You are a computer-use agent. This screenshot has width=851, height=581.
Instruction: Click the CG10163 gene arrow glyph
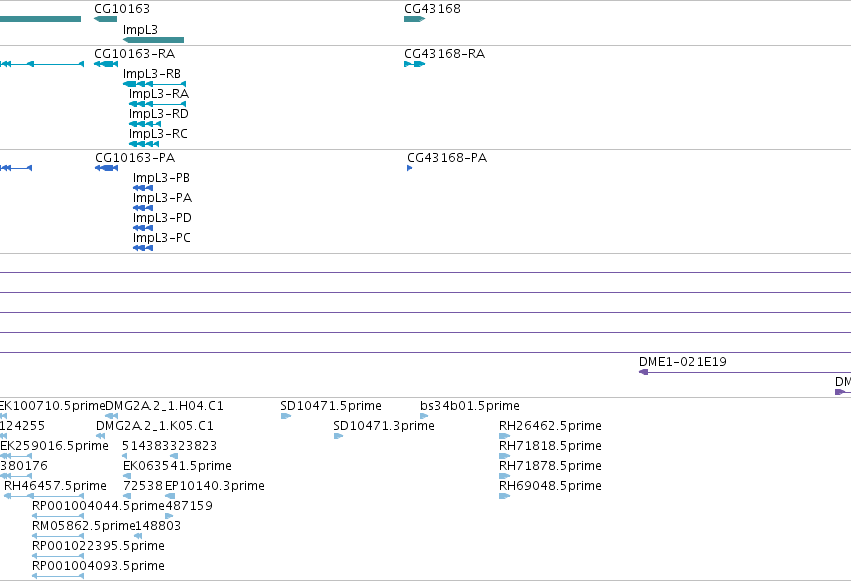(105, 19)
